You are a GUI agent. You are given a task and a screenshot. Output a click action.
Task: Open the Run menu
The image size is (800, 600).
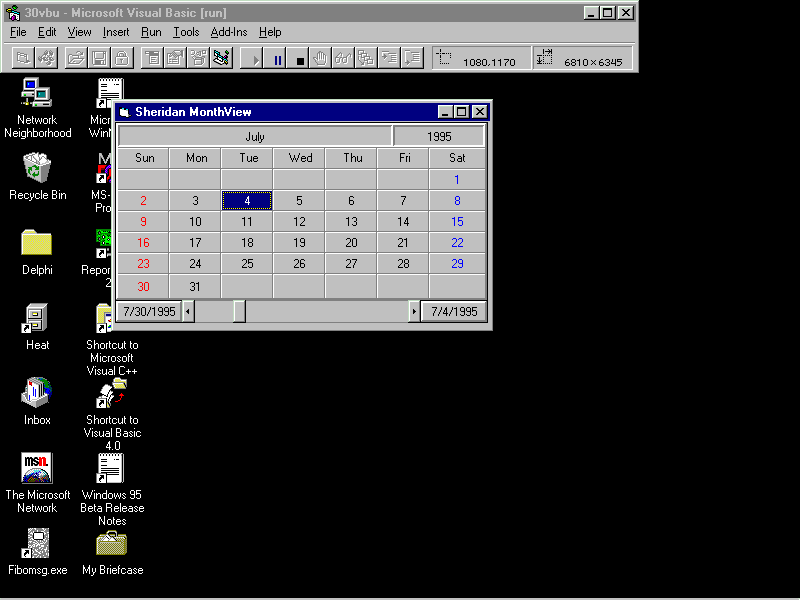tap(151, 32)
